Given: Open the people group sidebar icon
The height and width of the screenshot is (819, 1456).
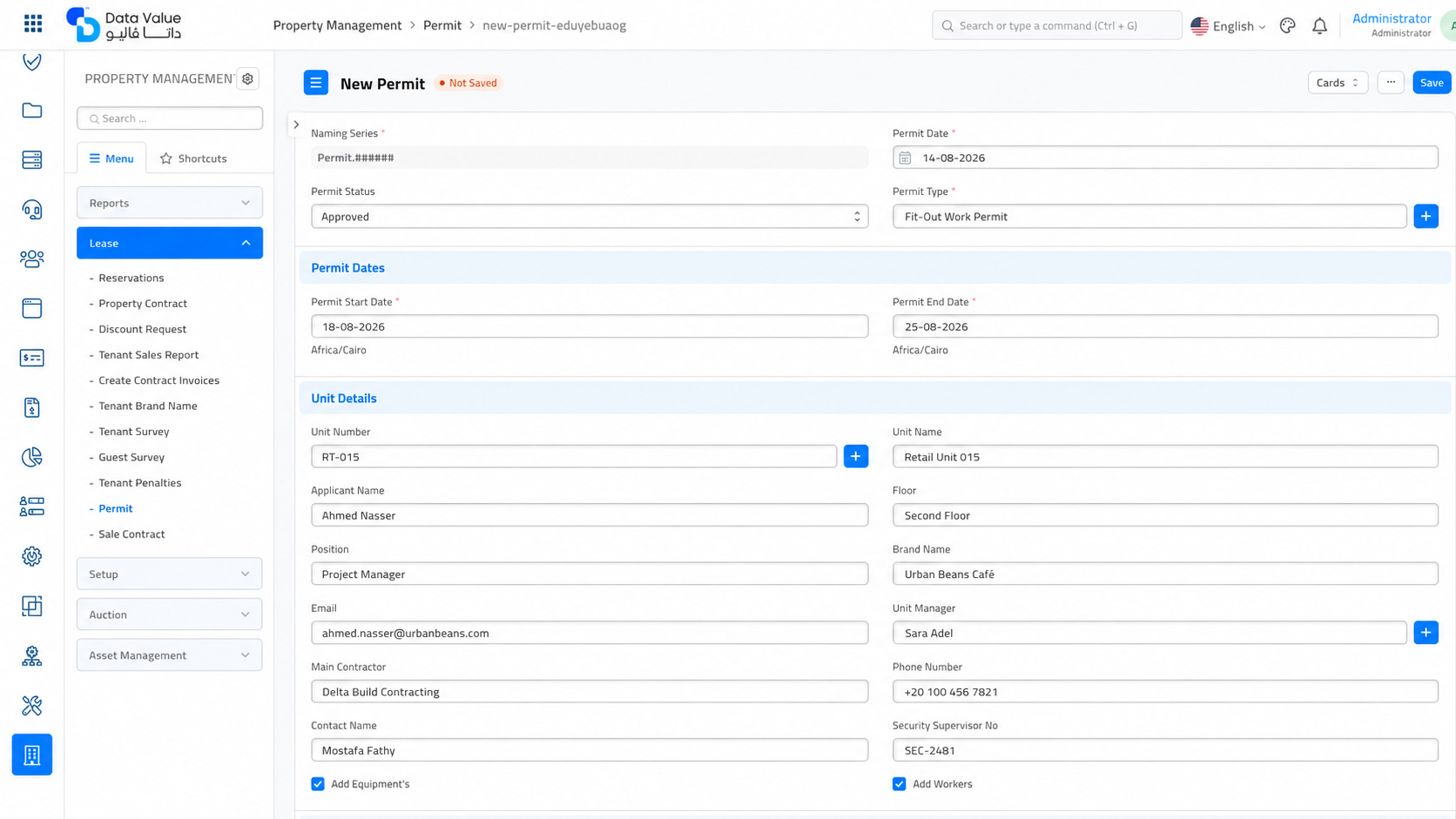Looking at the screenshot, I should point(32,258).
